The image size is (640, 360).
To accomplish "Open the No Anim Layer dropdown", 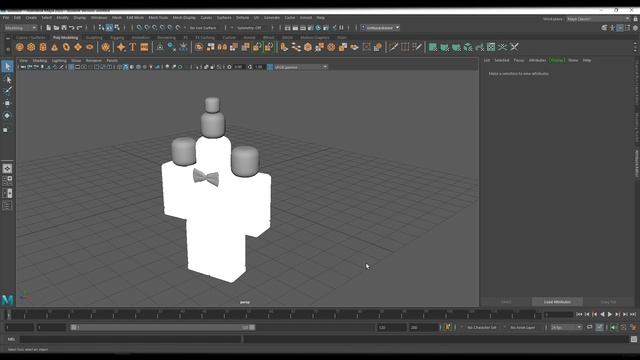I will coord(523,327).
